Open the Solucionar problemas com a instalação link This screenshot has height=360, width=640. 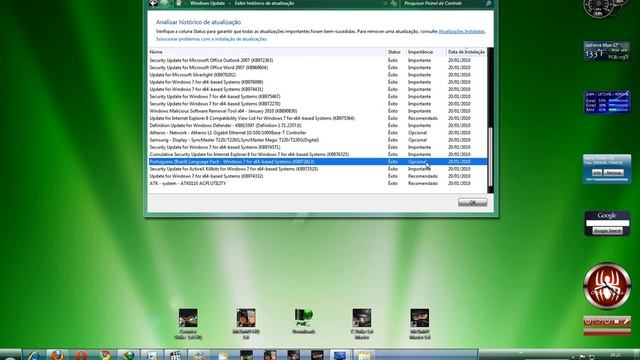[211, 39]
